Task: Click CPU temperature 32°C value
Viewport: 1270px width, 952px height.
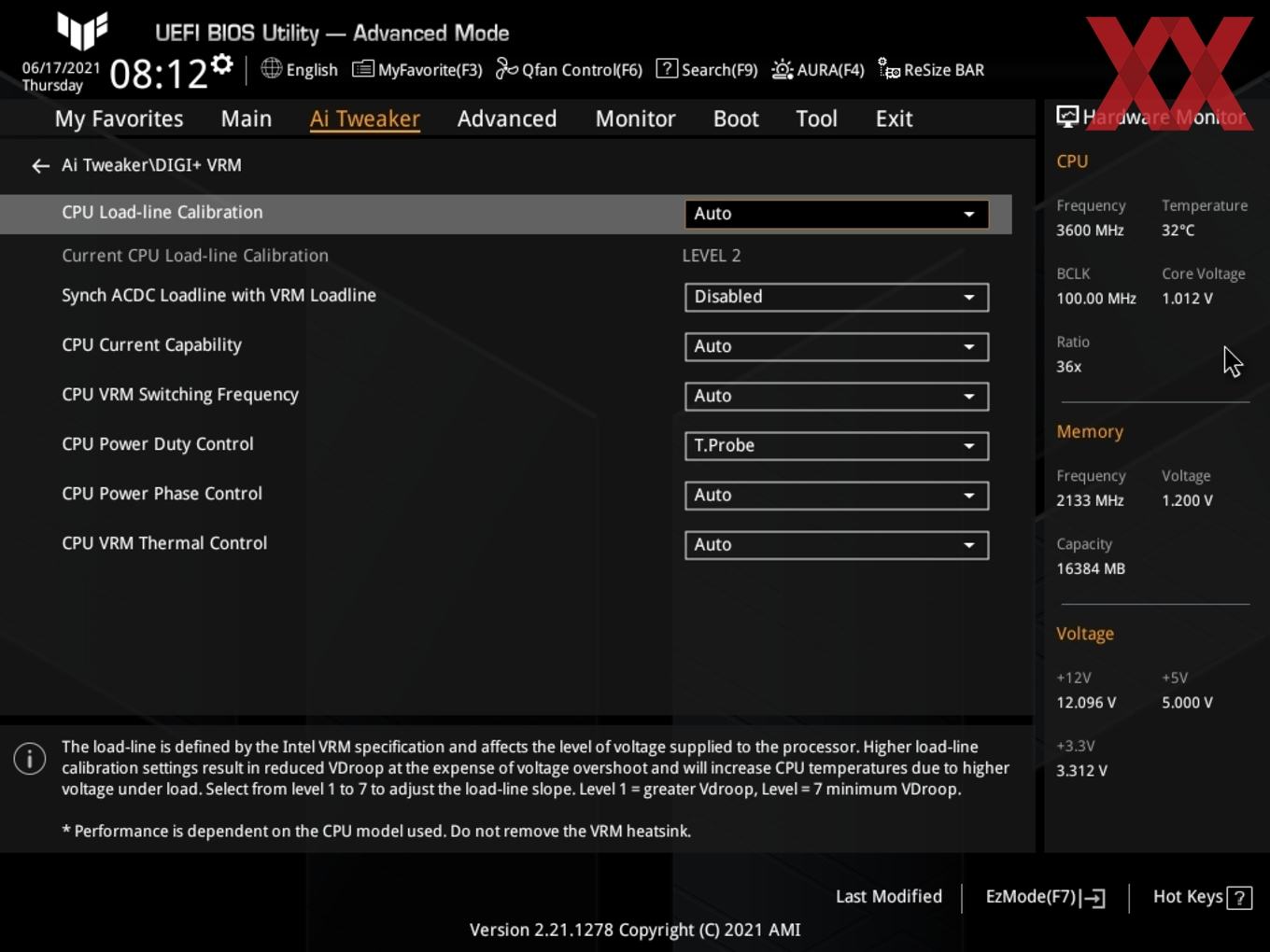Action: tap(1178, 231)
